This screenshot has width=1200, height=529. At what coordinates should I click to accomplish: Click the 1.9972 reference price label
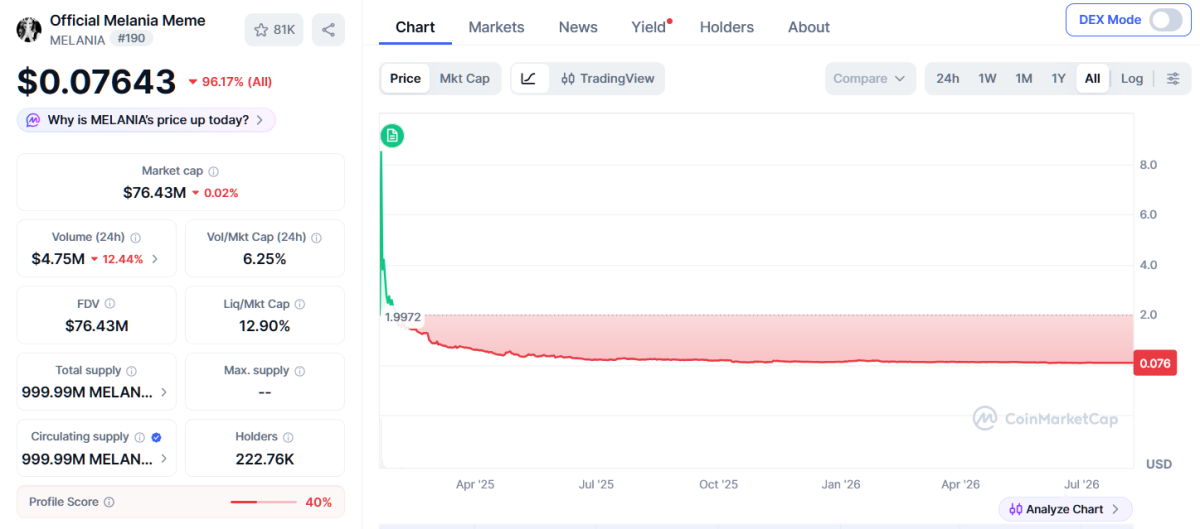pyautogui.click(x=402, y=317)
